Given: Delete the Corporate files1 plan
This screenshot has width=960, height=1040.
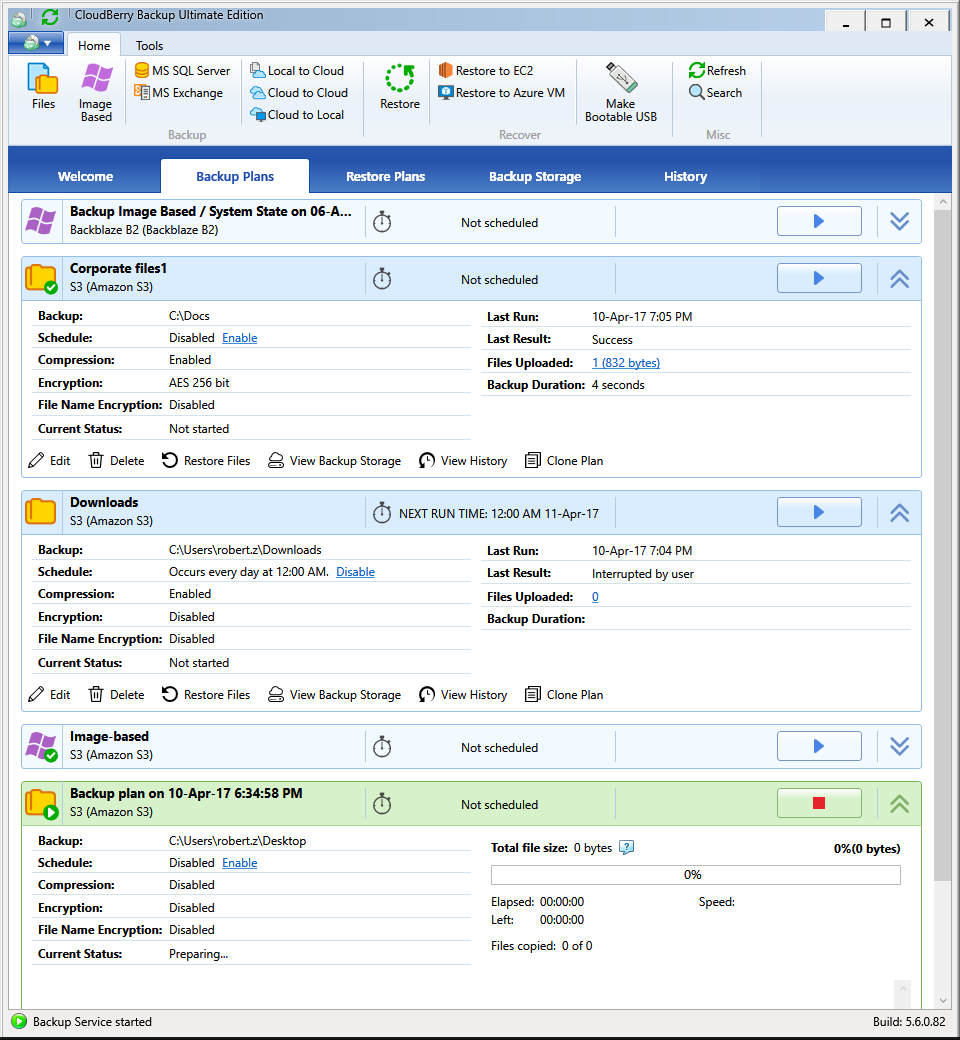Looking at the screenshot, I should [x=116, y=460].
